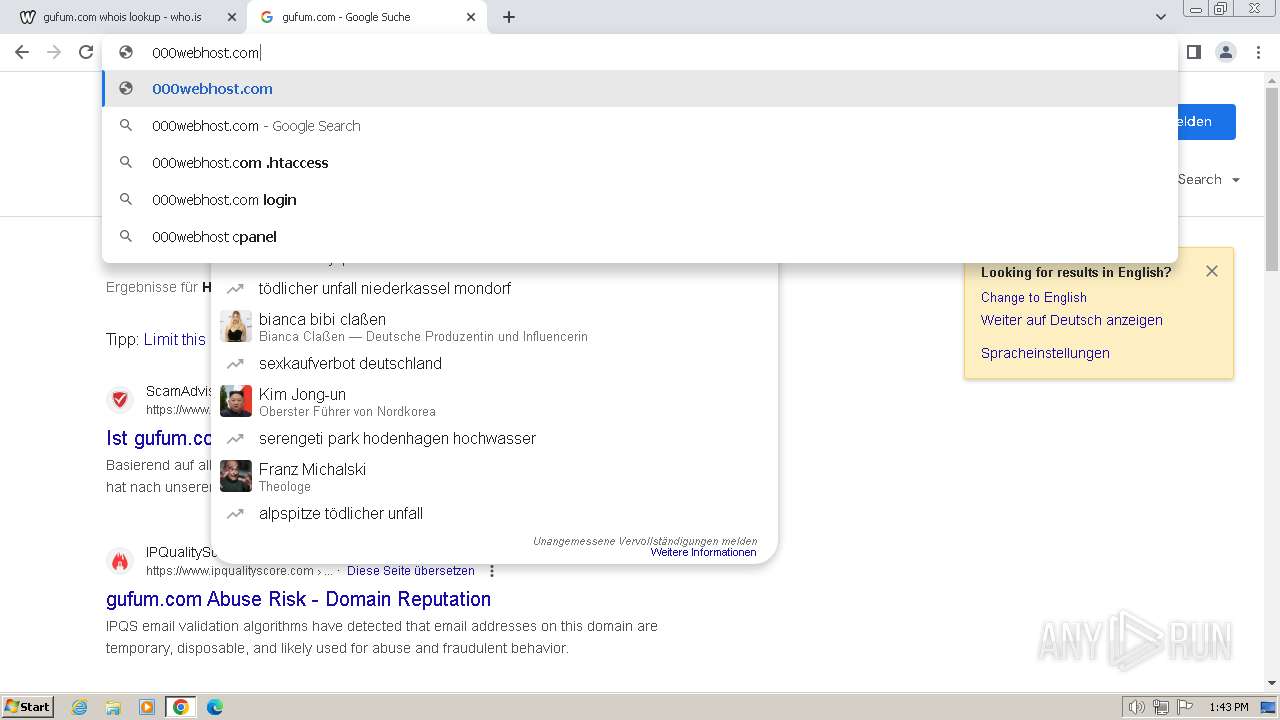Select '000webhost.com login' suggestion

640,200
